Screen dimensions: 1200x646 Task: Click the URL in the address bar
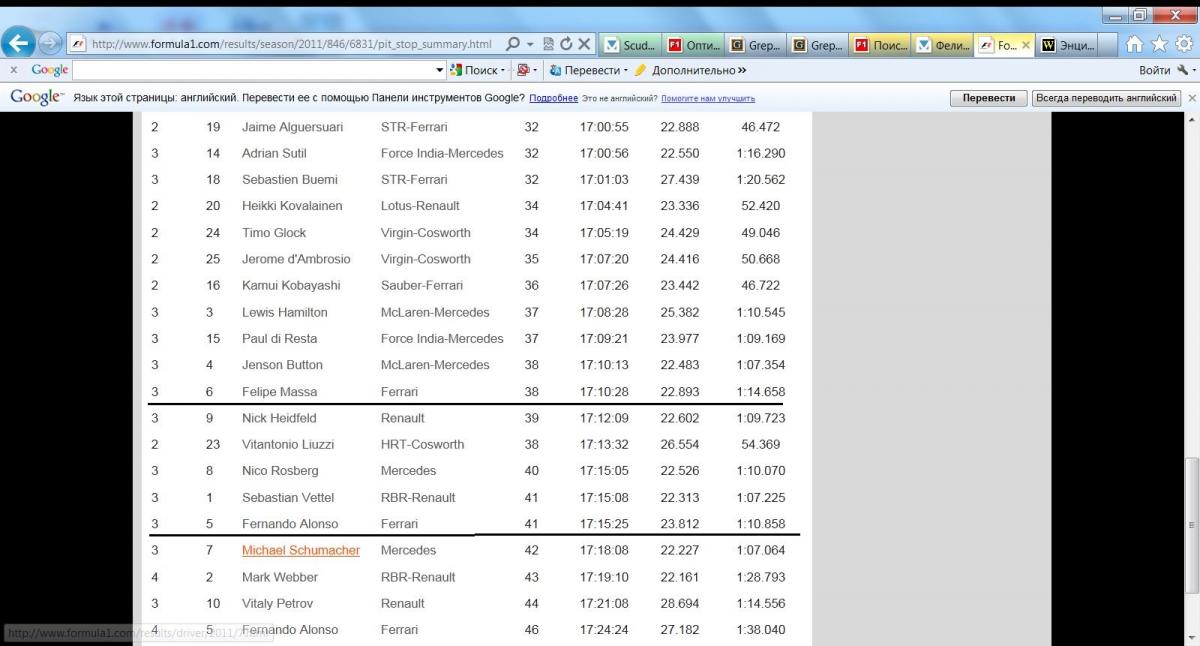point(291,44)
